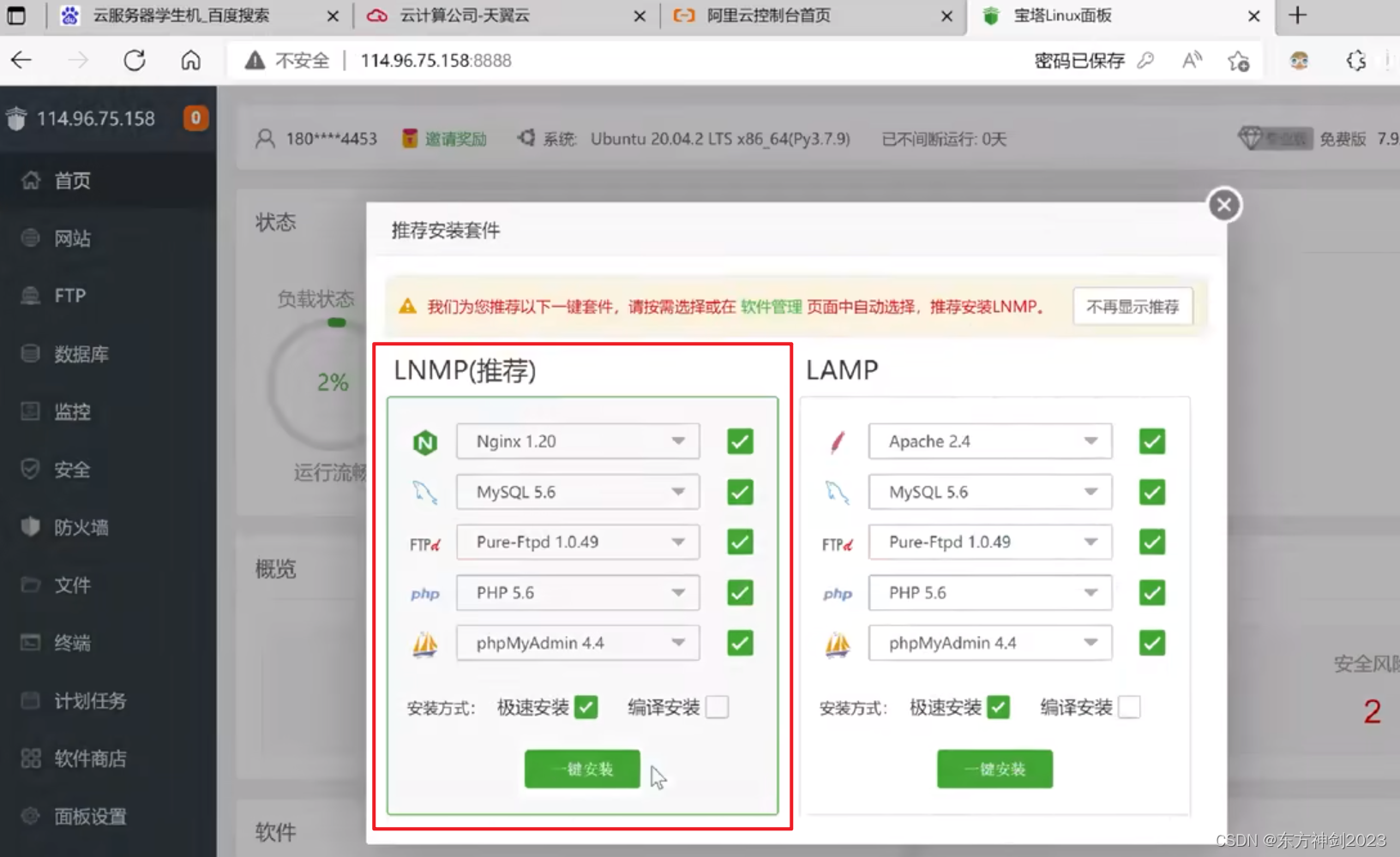Click the address bar 114.96.75.158:8888
This screenshot has height=857, width=1400.
click(436, 60)
